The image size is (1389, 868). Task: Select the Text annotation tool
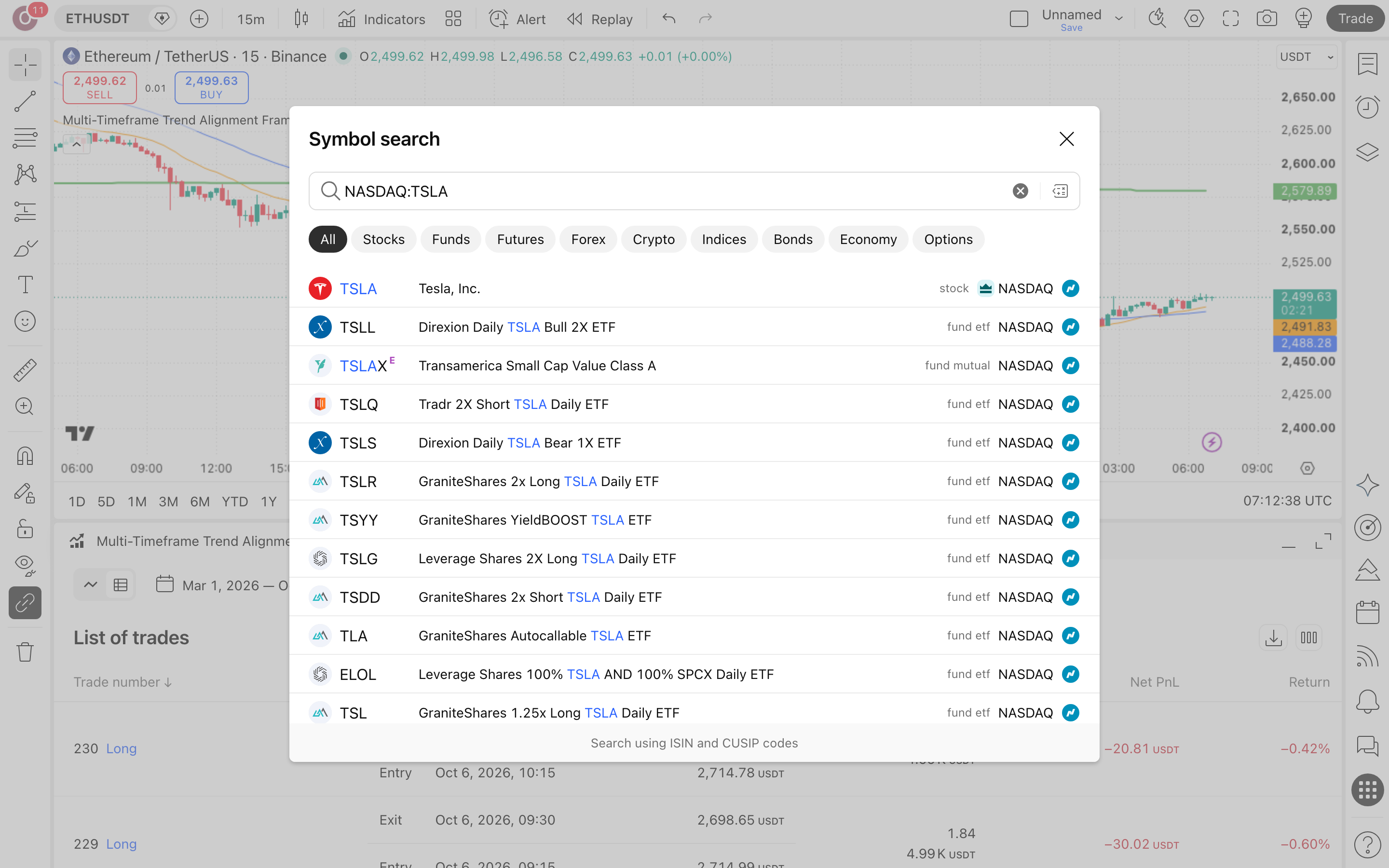(x=25, y=285)
